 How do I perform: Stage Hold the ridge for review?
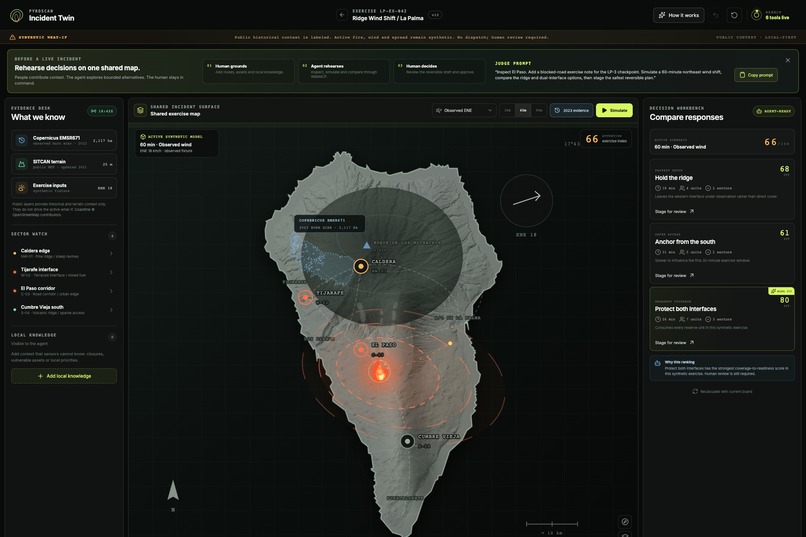pyautogui.click(x=674, y=212)
